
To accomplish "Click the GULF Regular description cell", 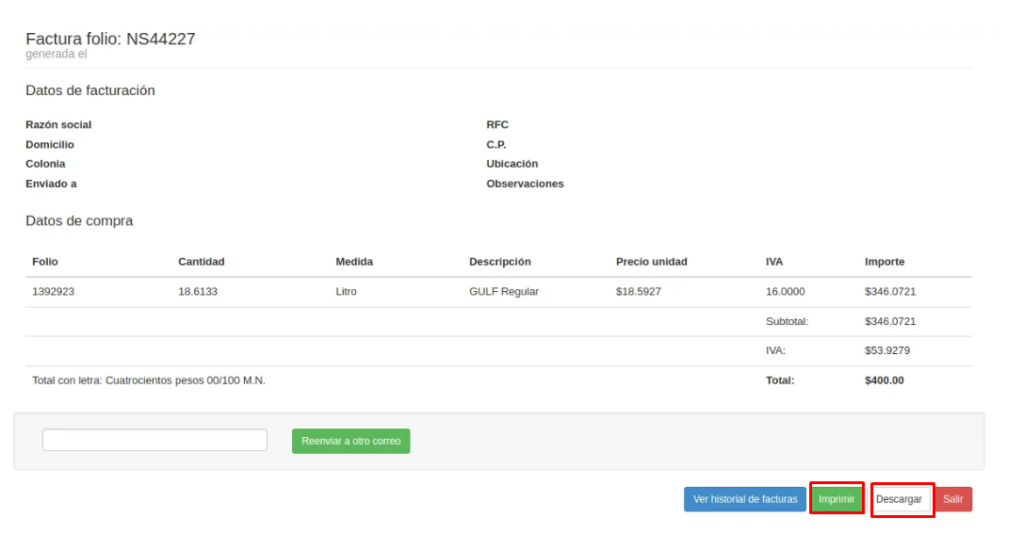I will 504,292.
